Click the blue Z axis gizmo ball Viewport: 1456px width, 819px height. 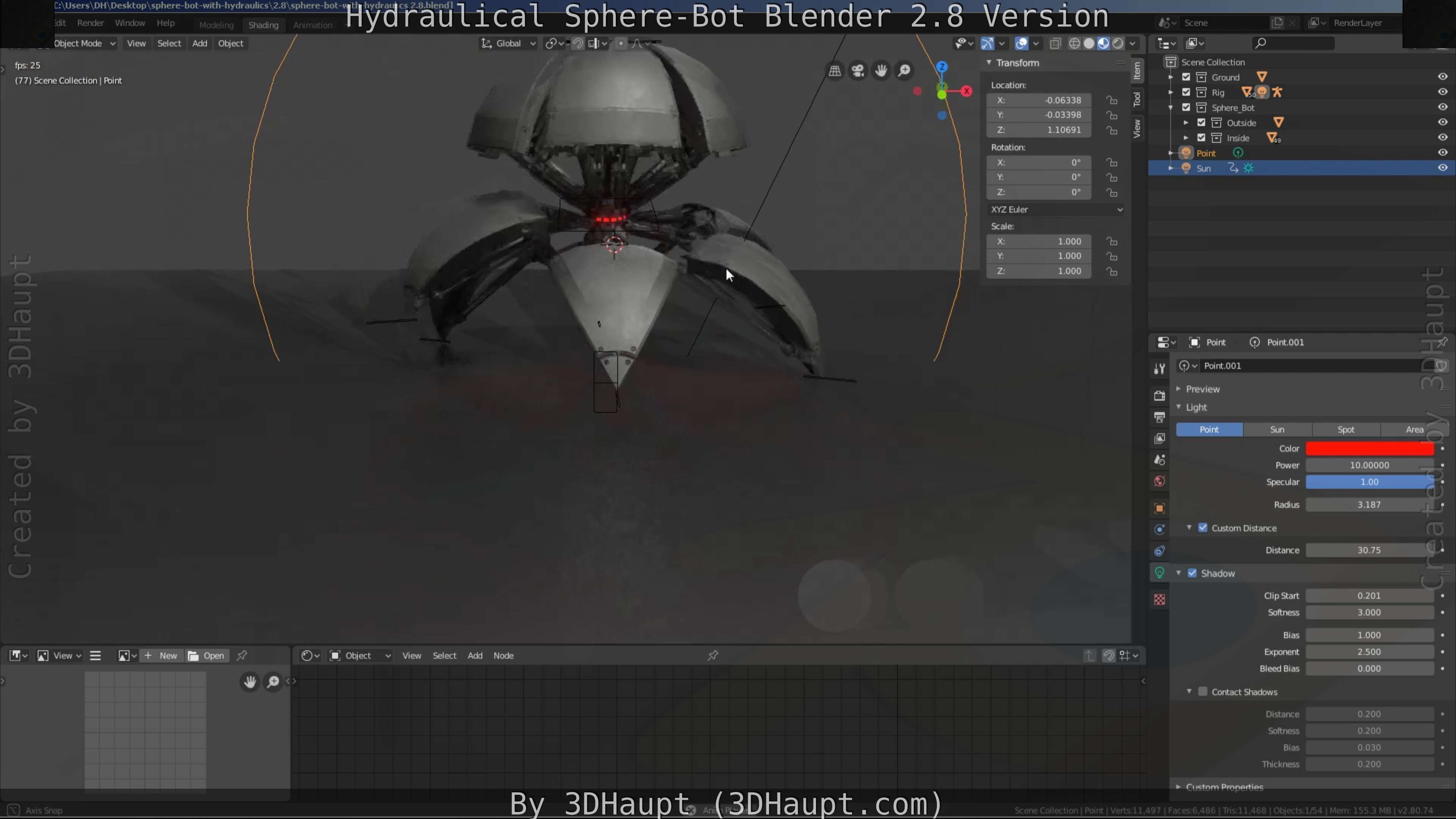pos(941,67)
